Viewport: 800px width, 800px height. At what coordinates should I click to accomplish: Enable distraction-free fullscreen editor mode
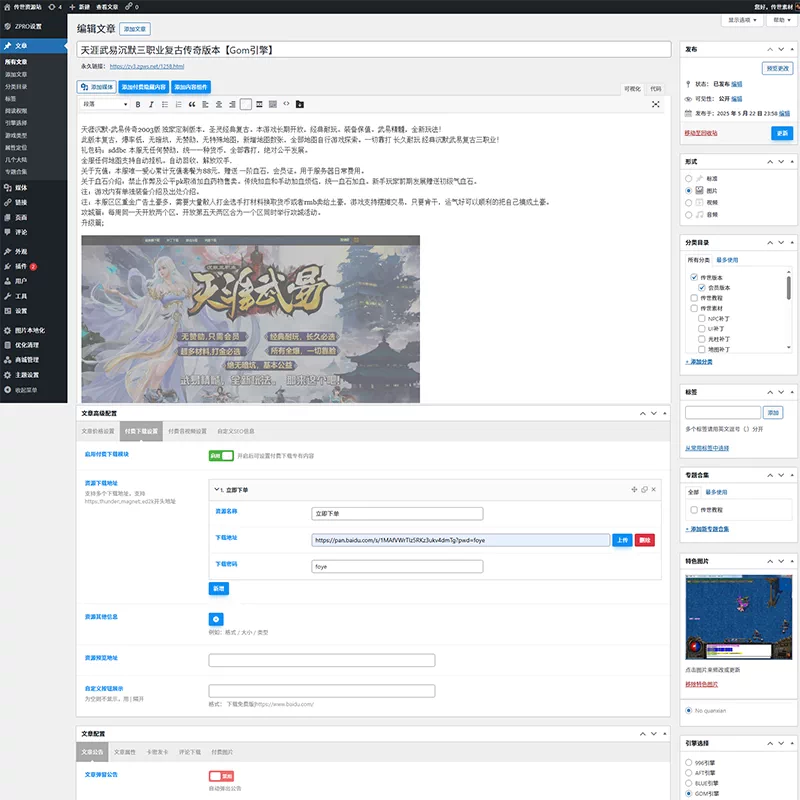(x=656, y=105)
